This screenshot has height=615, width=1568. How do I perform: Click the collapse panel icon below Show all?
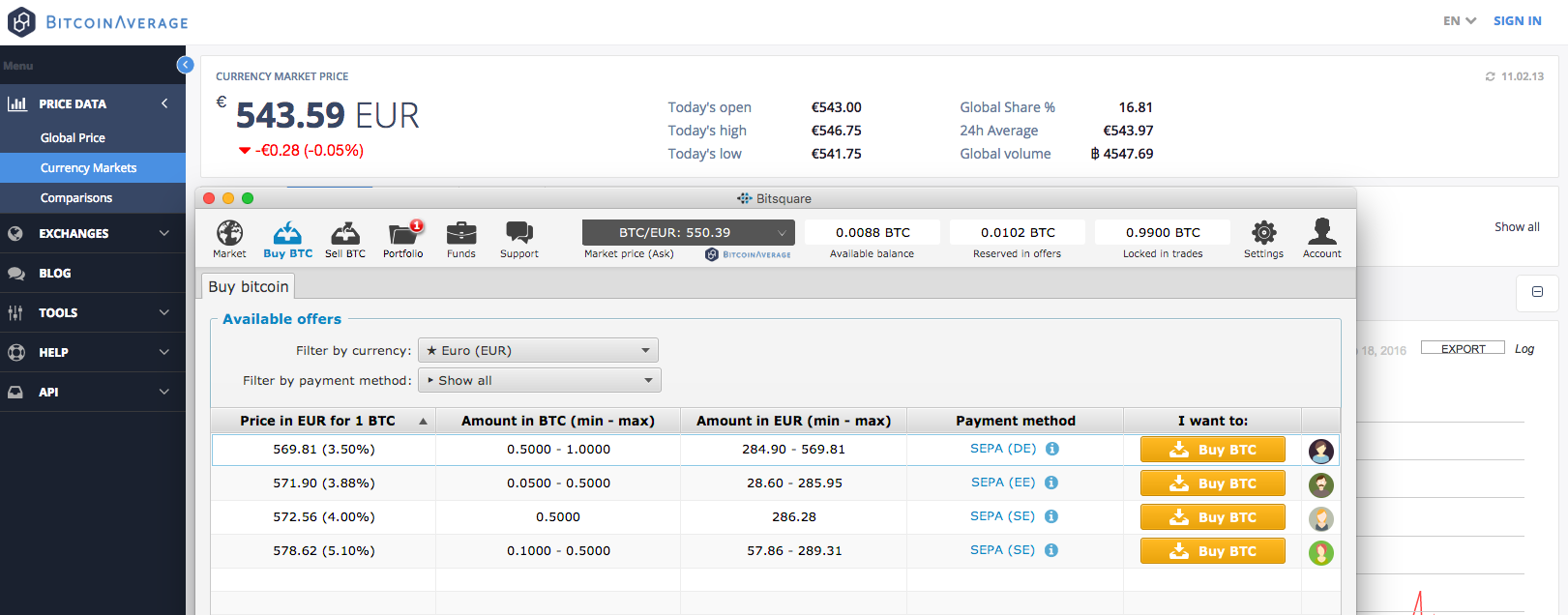(x=1537, y=291)
